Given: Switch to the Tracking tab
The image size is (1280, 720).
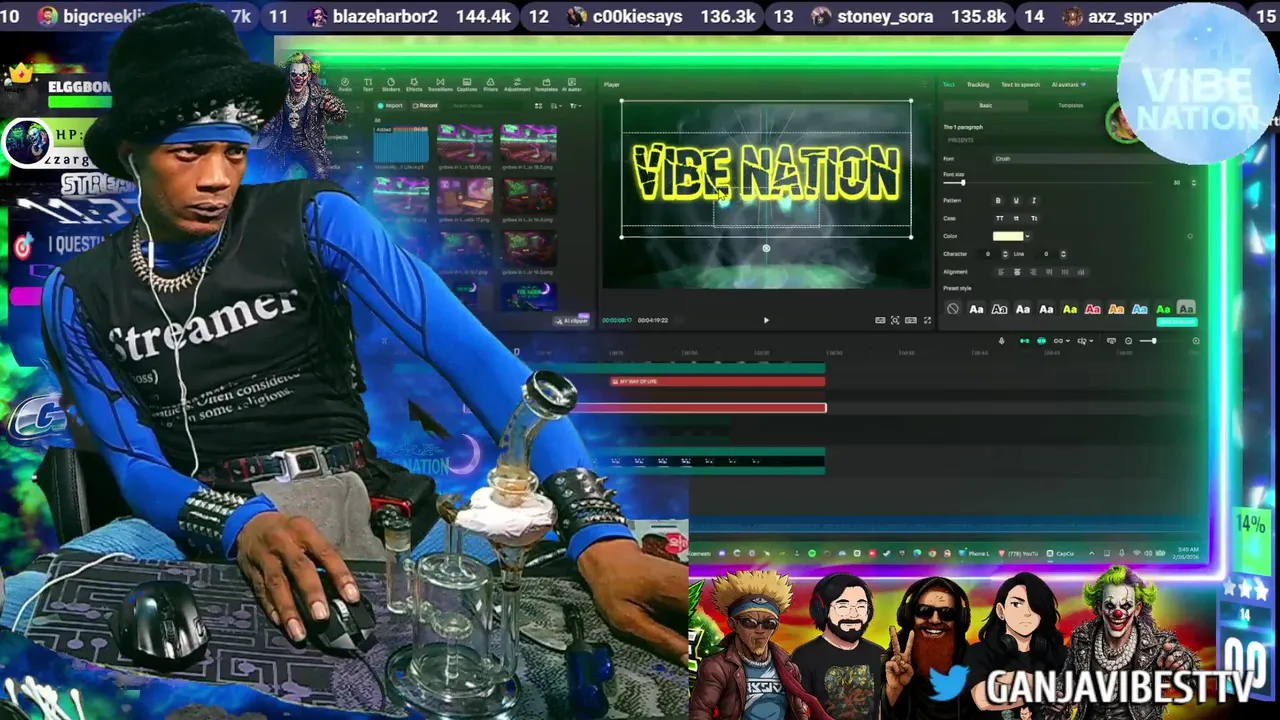Looking at the screenshot, I should 978,84.
